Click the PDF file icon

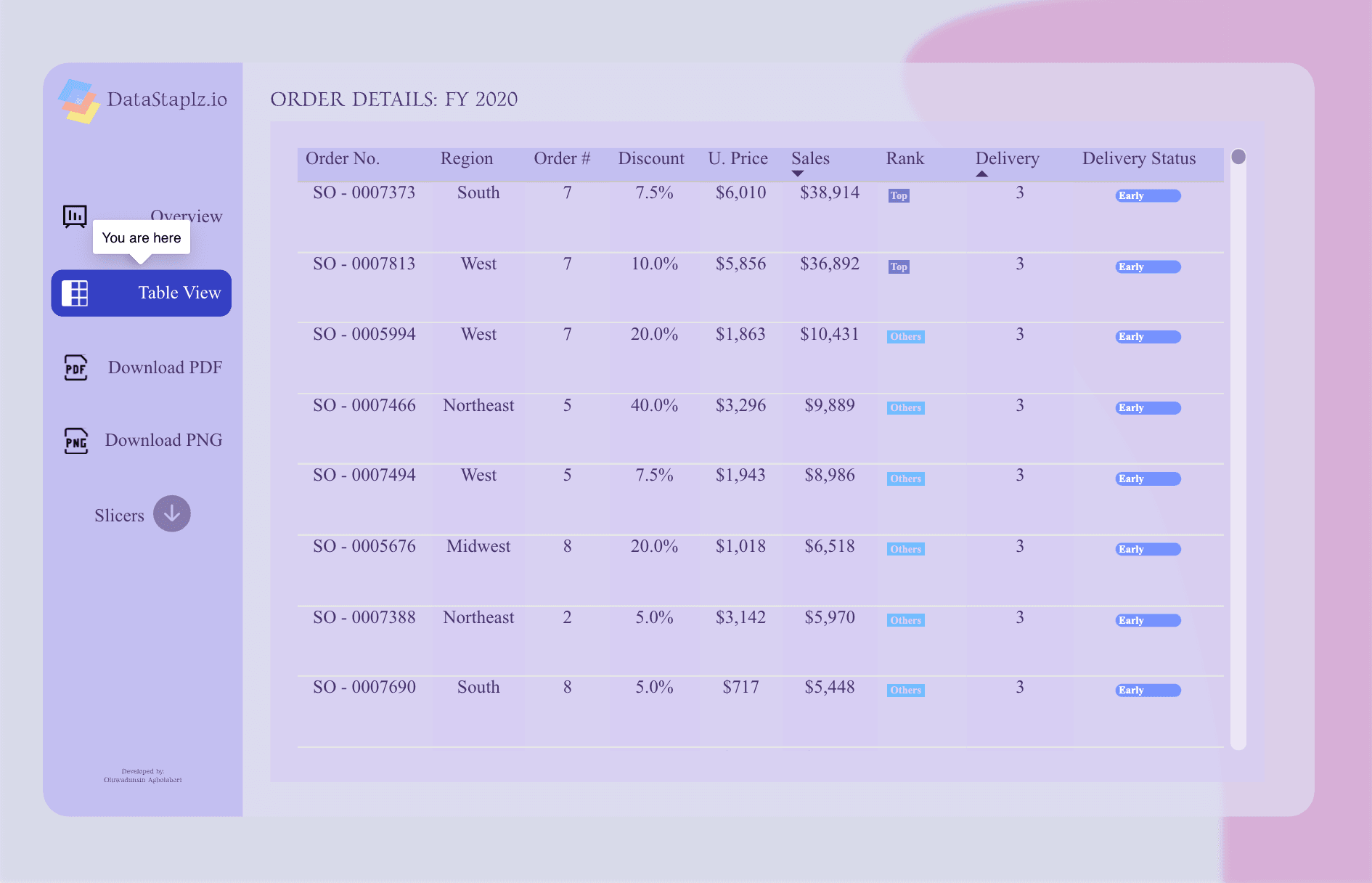75,367
